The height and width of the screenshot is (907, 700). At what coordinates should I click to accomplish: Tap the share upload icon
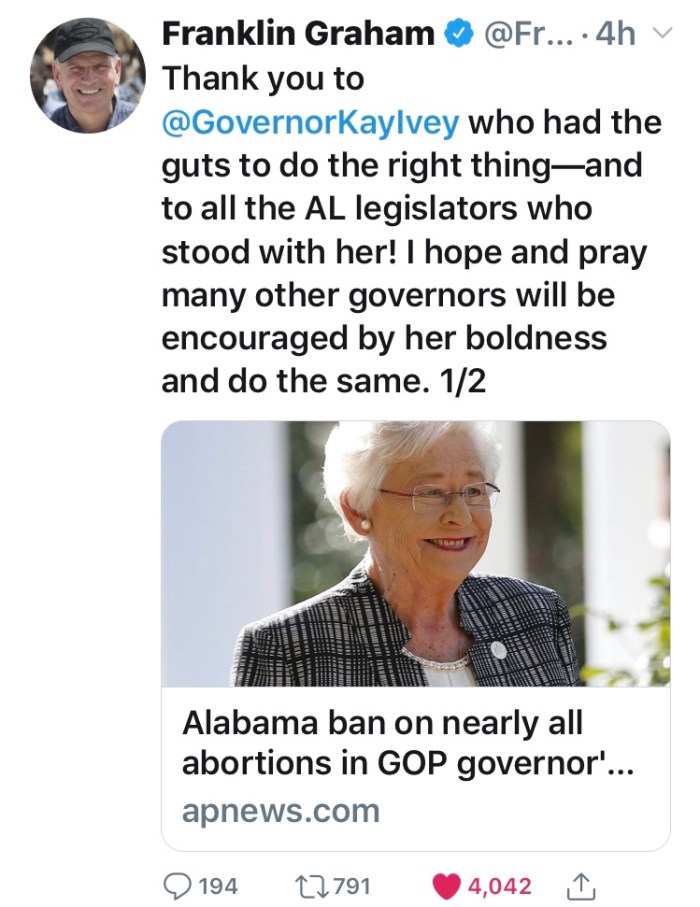tap(581, 885)
